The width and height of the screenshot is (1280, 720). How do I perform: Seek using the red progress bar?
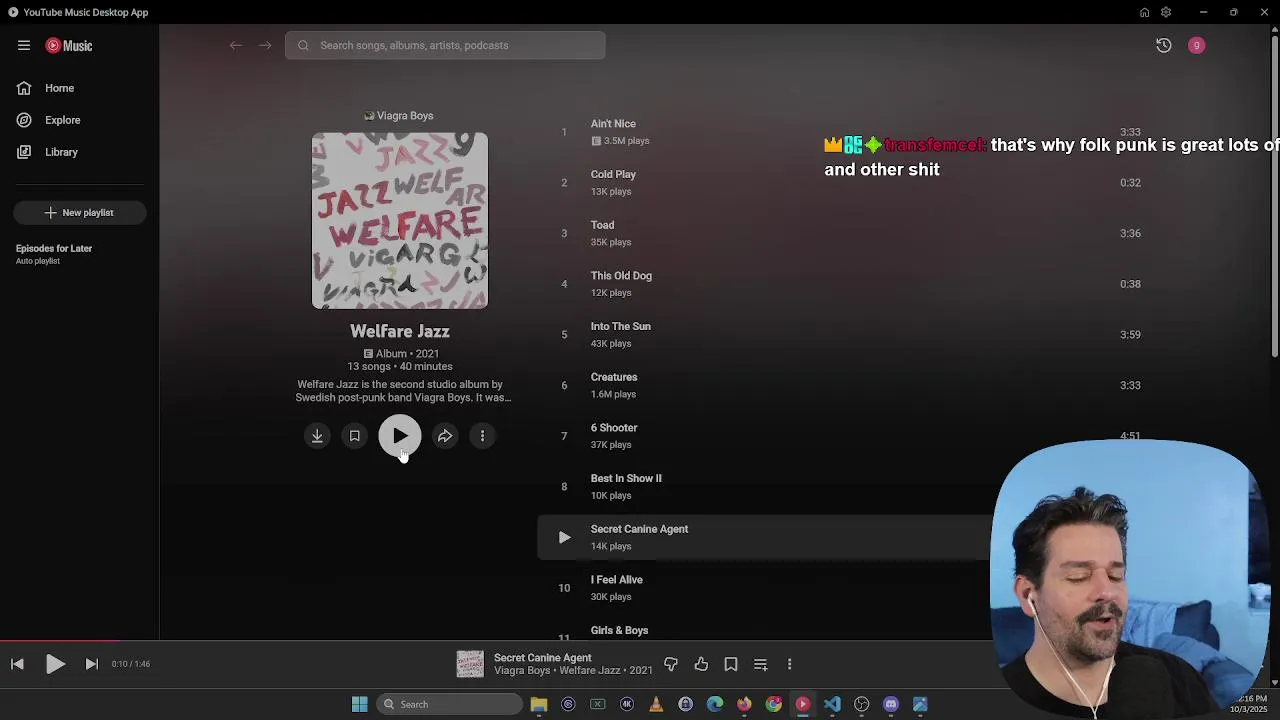[x=60, y=641]
